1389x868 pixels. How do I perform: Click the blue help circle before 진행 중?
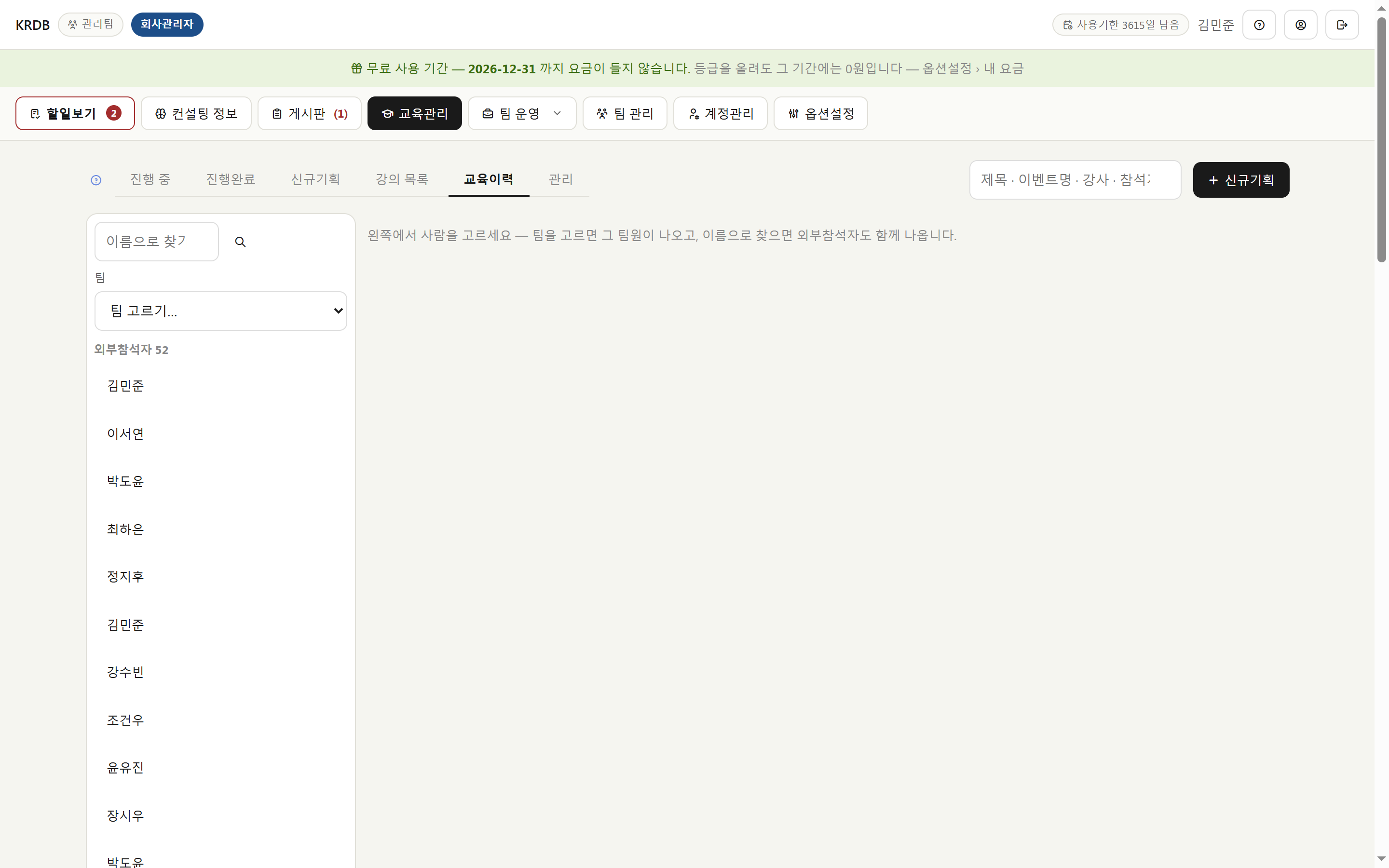click(96, 180)
